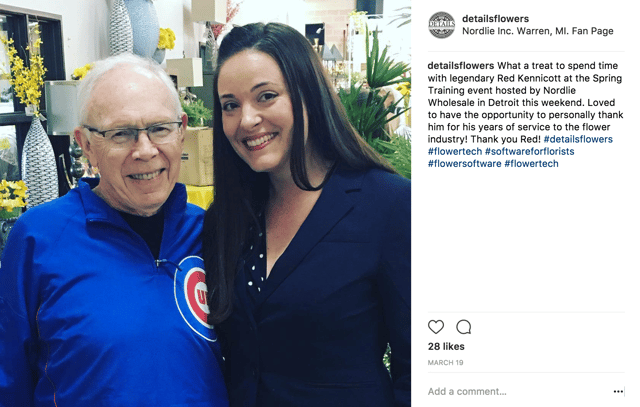
Task: Click the woman's face in photo
Action: point(255,111)
